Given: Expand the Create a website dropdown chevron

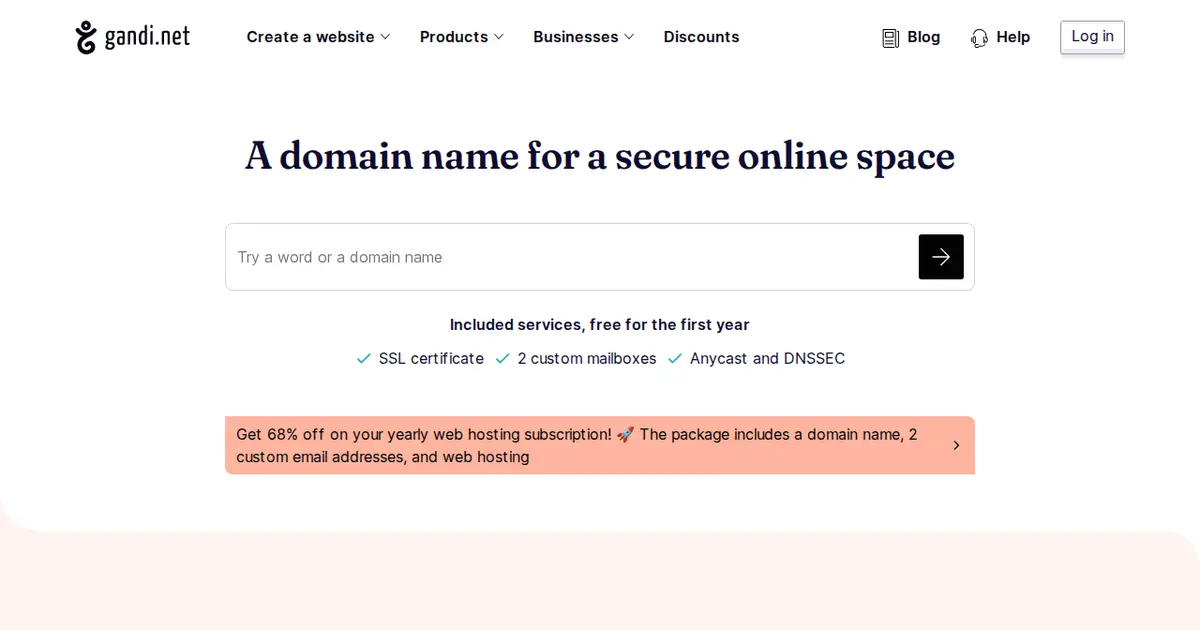Looking at the screenshot, I should pyautogui.click(x=385, y=37).
